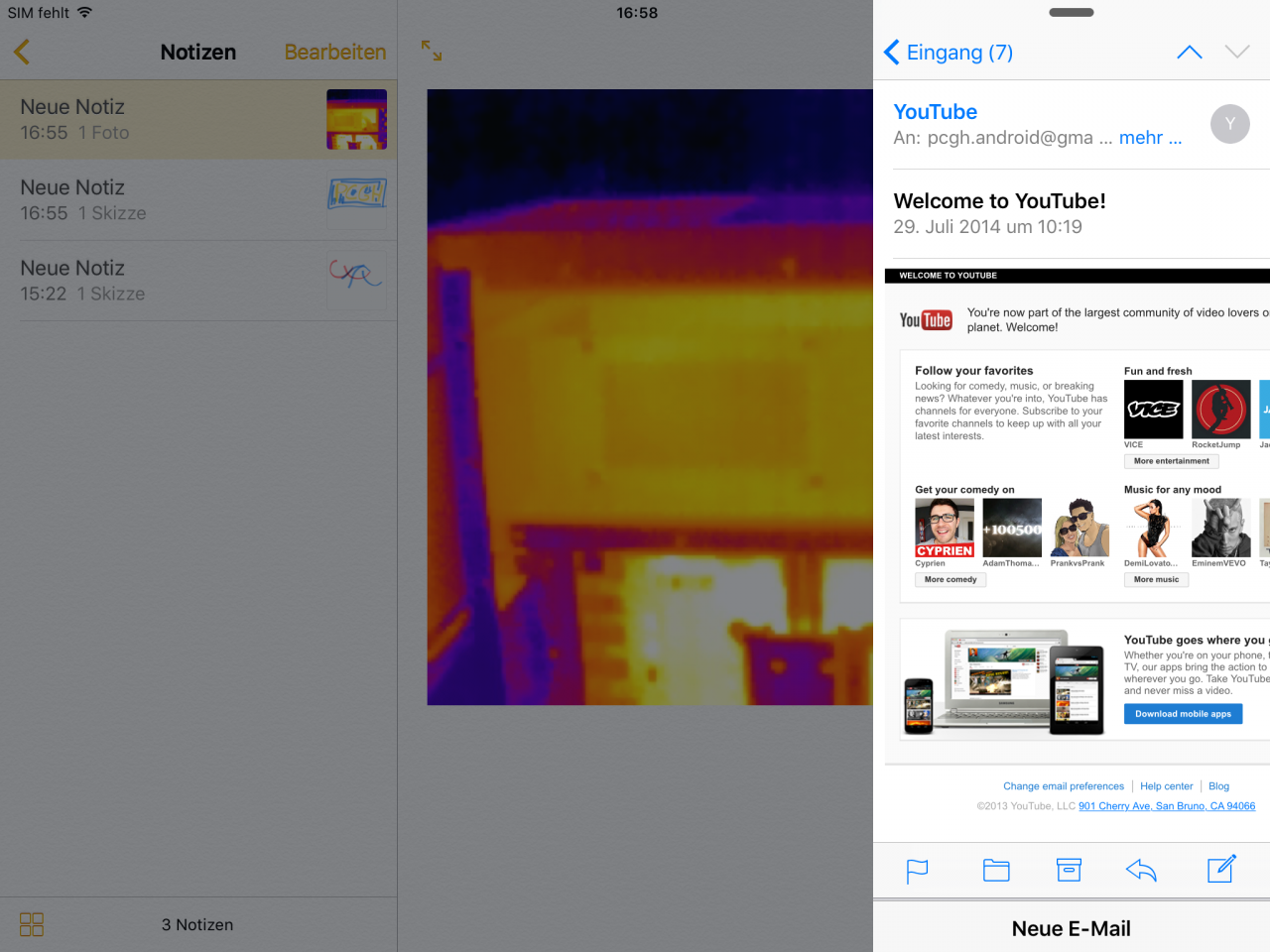
Task: Tap the YouTube sender name
Action: coord(936,112)
